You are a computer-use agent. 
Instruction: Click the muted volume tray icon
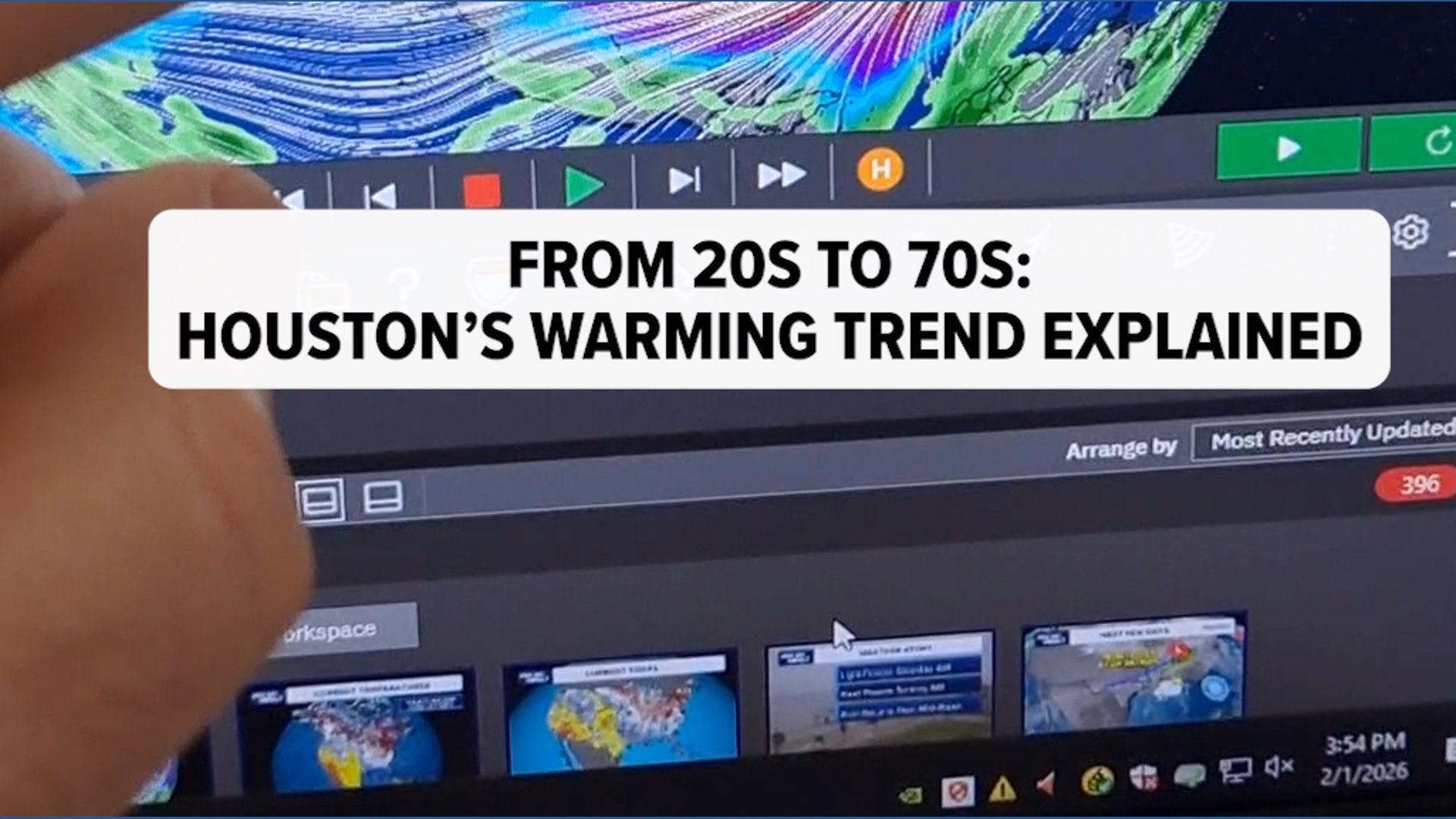(x=1279, y=767)
